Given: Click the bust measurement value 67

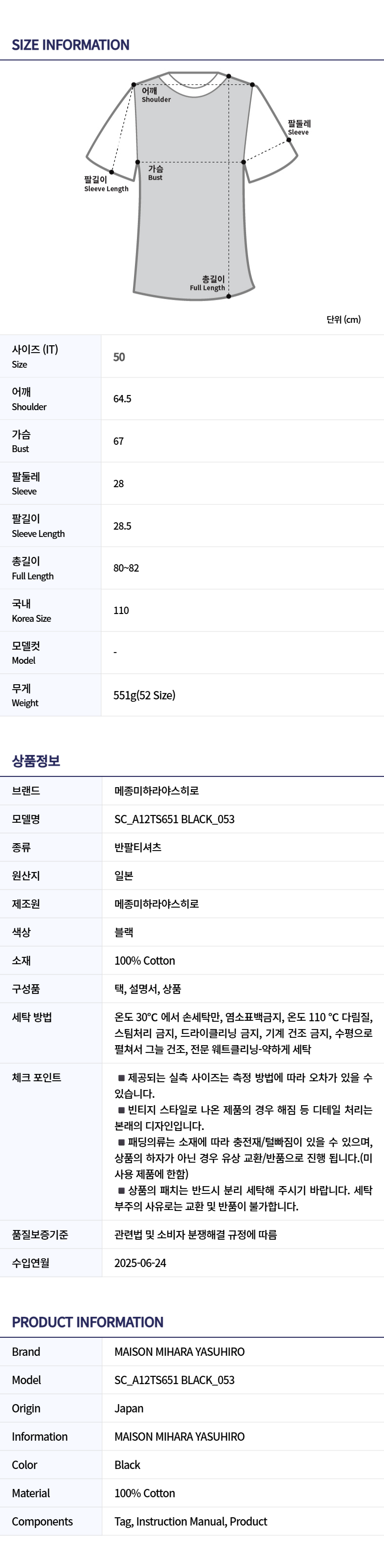Looking at the screenshot, I should tap(119, 441).
